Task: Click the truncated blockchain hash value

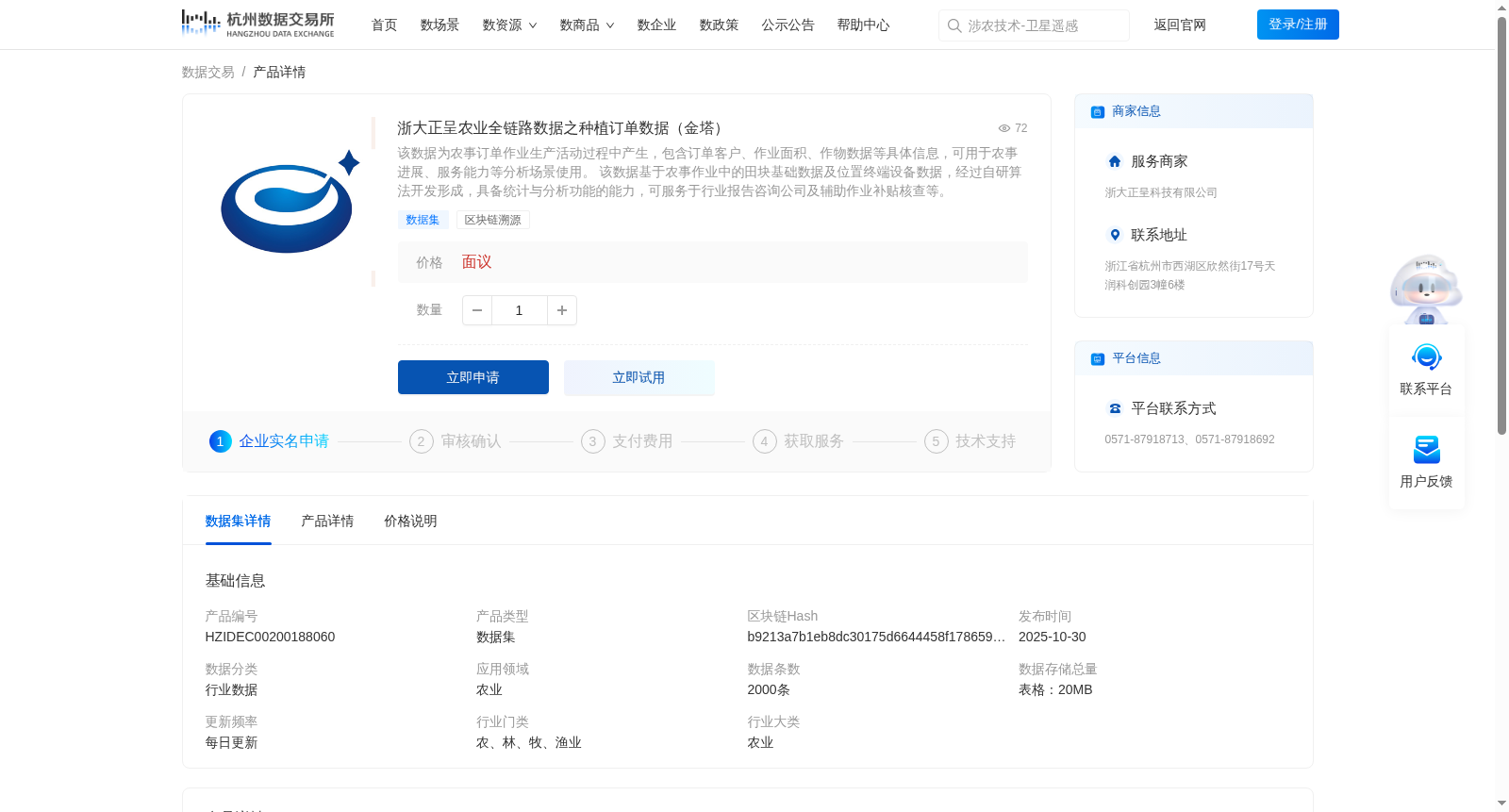Action: tap(876, 638)
